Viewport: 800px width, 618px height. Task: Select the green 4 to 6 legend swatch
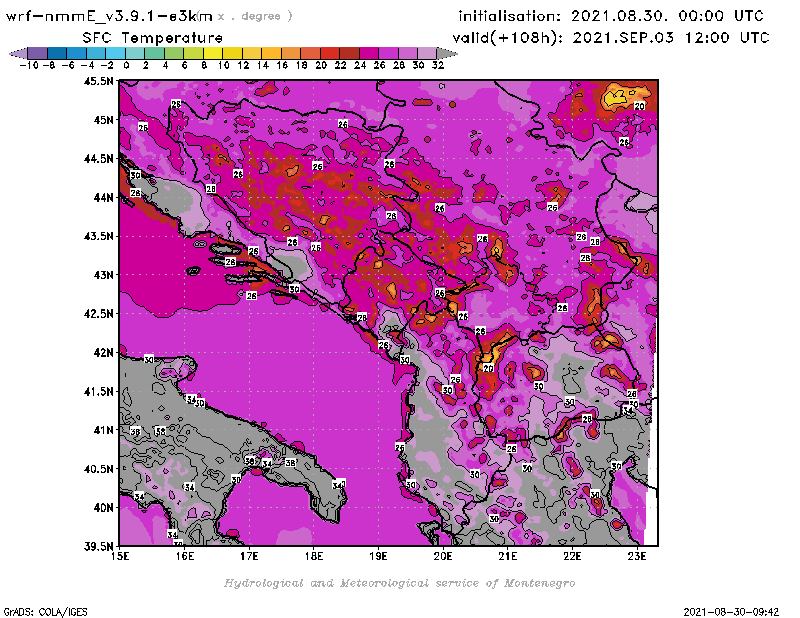174,53
